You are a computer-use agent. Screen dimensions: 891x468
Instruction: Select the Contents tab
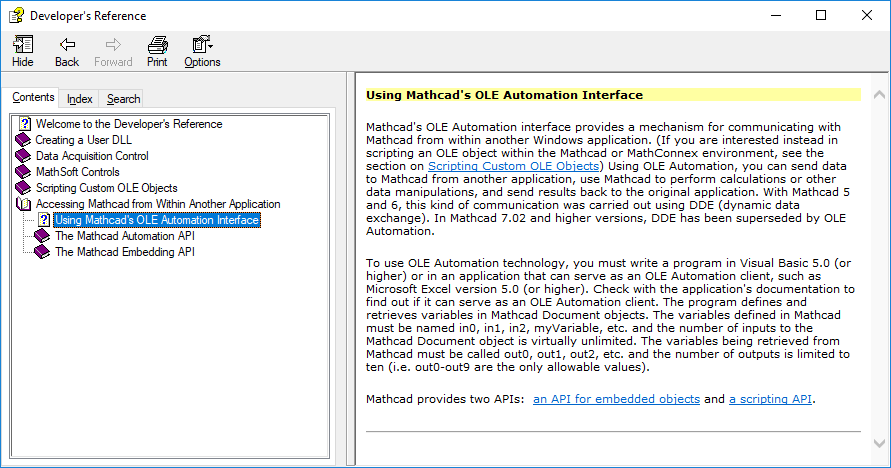33,98
